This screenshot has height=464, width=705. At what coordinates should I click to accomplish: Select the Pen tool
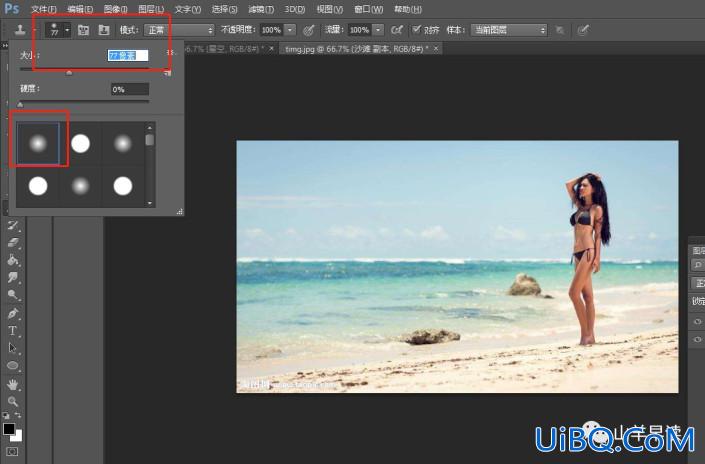[x=13, y=313]
